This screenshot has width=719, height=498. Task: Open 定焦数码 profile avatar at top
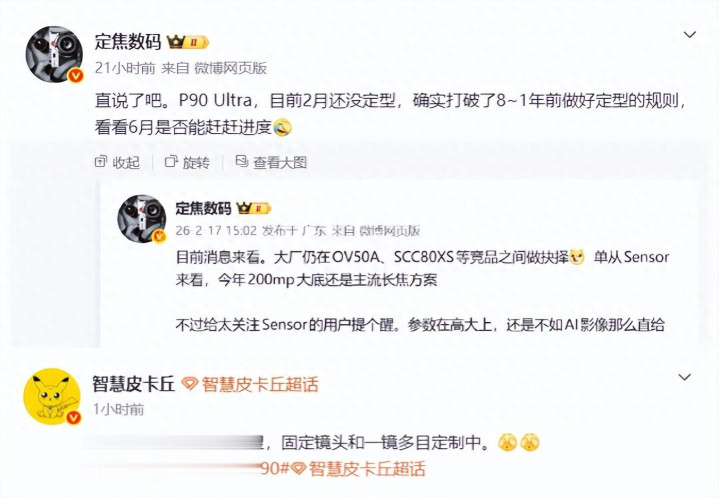(54, 54)
